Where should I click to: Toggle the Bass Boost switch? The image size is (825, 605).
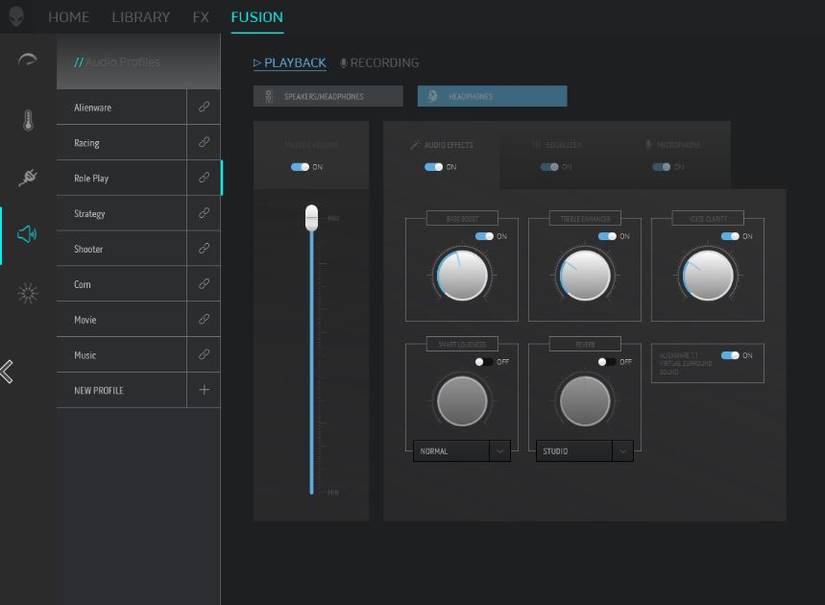(x=484, y=236)
